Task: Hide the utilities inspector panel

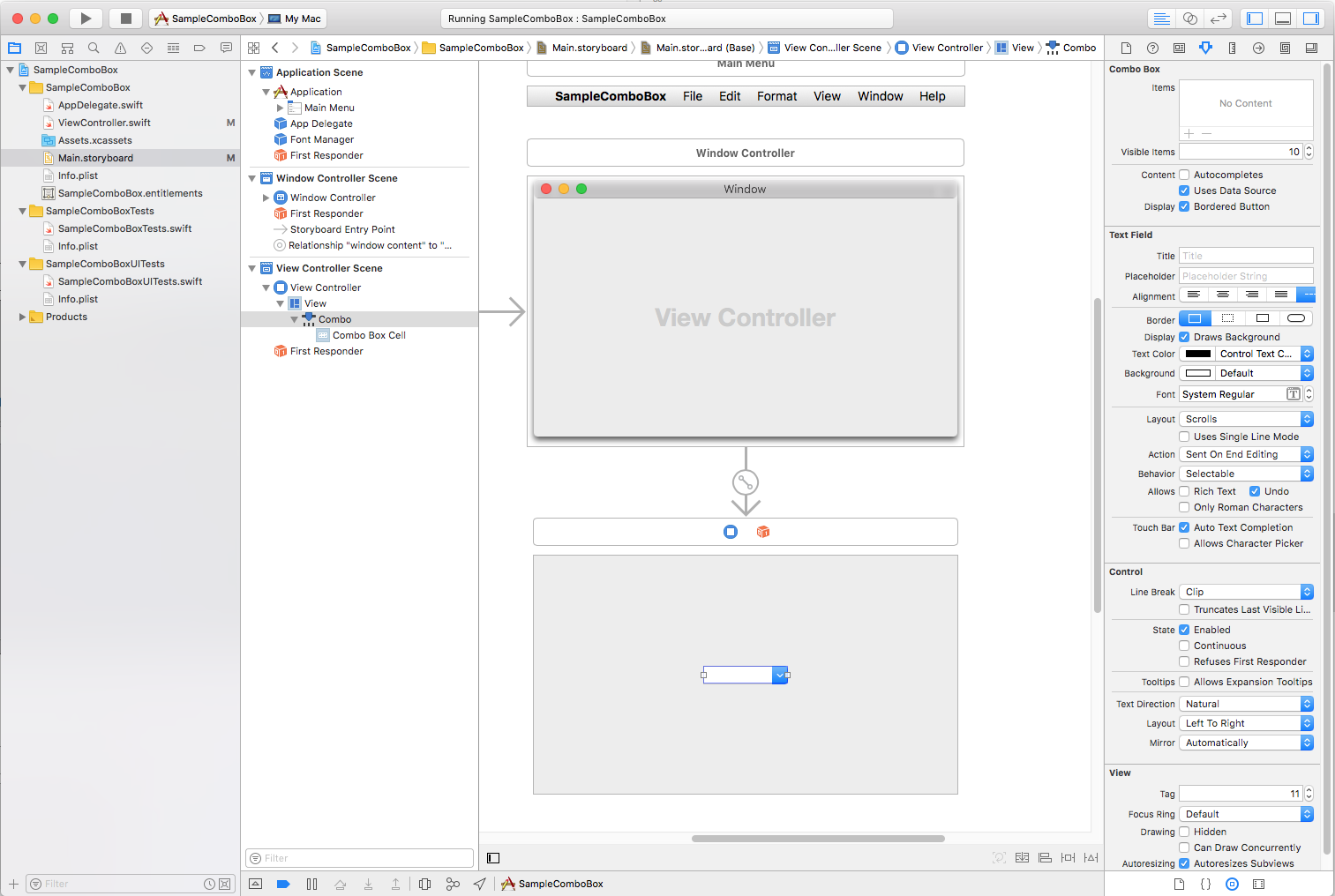Action: point(1311,19)
